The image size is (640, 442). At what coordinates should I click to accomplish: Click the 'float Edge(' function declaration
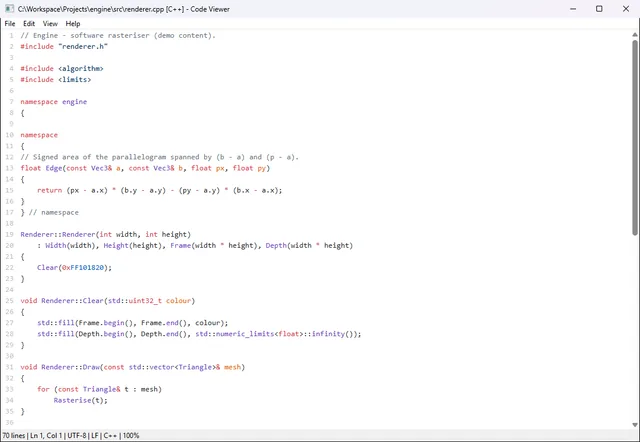click(x=145, y=168)
